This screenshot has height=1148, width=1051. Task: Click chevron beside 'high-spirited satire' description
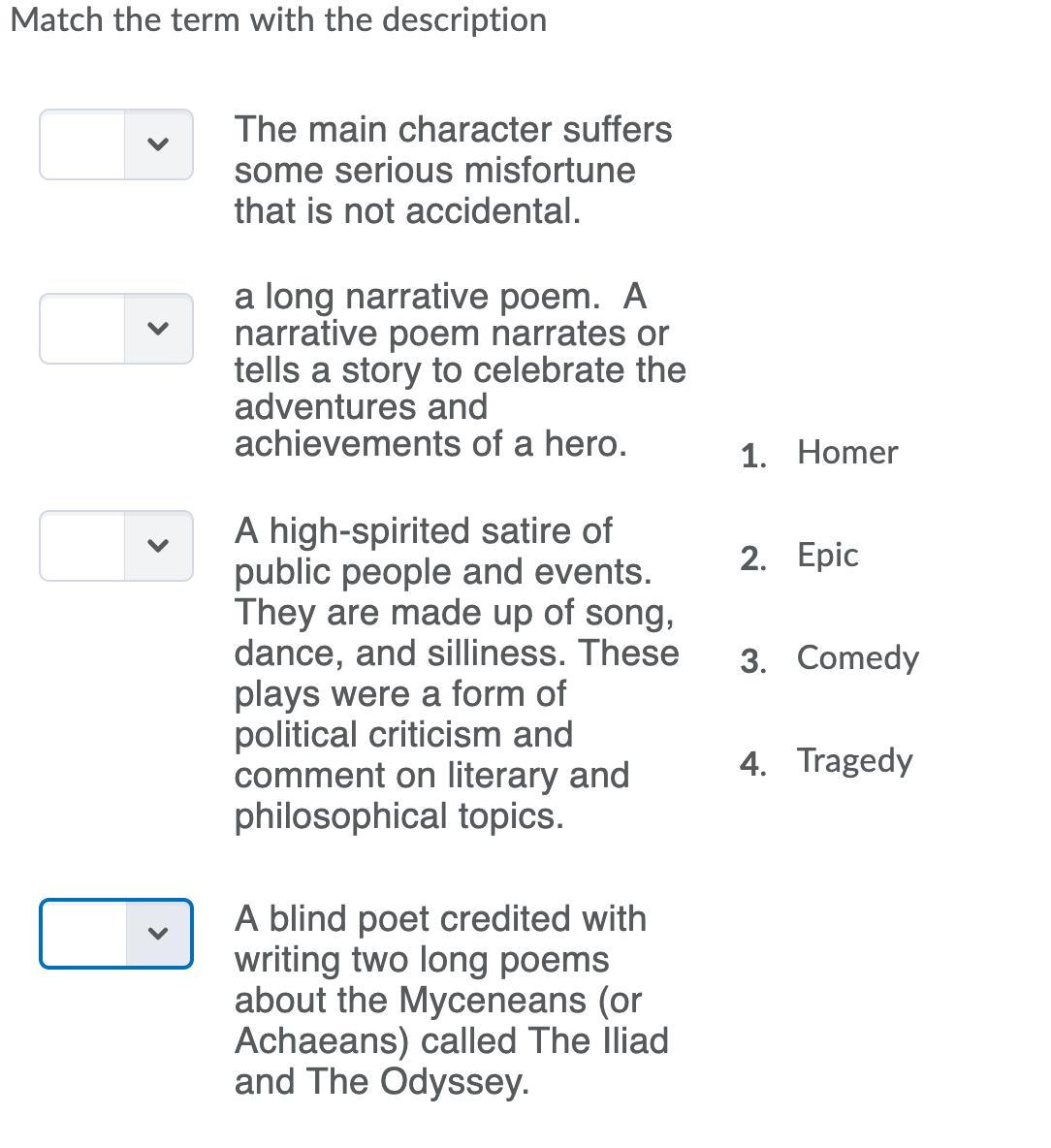pyautogui.click(x=158, y=546)
